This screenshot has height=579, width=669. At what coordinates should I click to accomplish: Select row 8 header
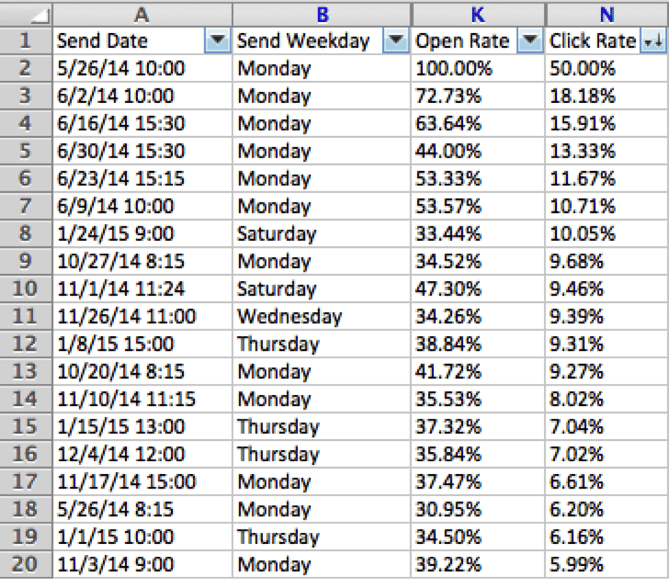click(x=26, y=234)
